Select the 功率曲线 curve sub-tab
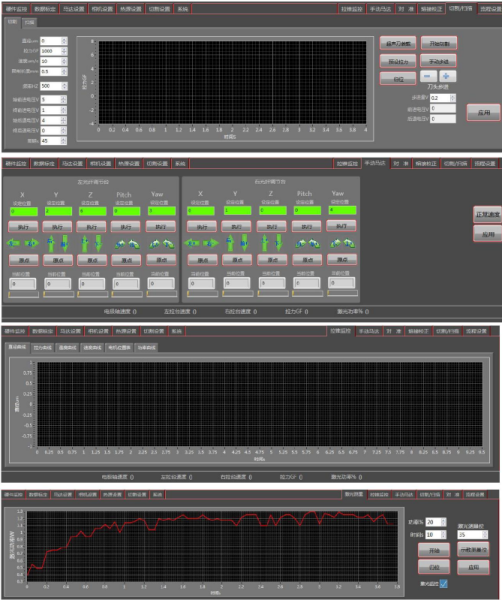Image resolution: width=502 pixels, height=600 pixels. point(147,347)
